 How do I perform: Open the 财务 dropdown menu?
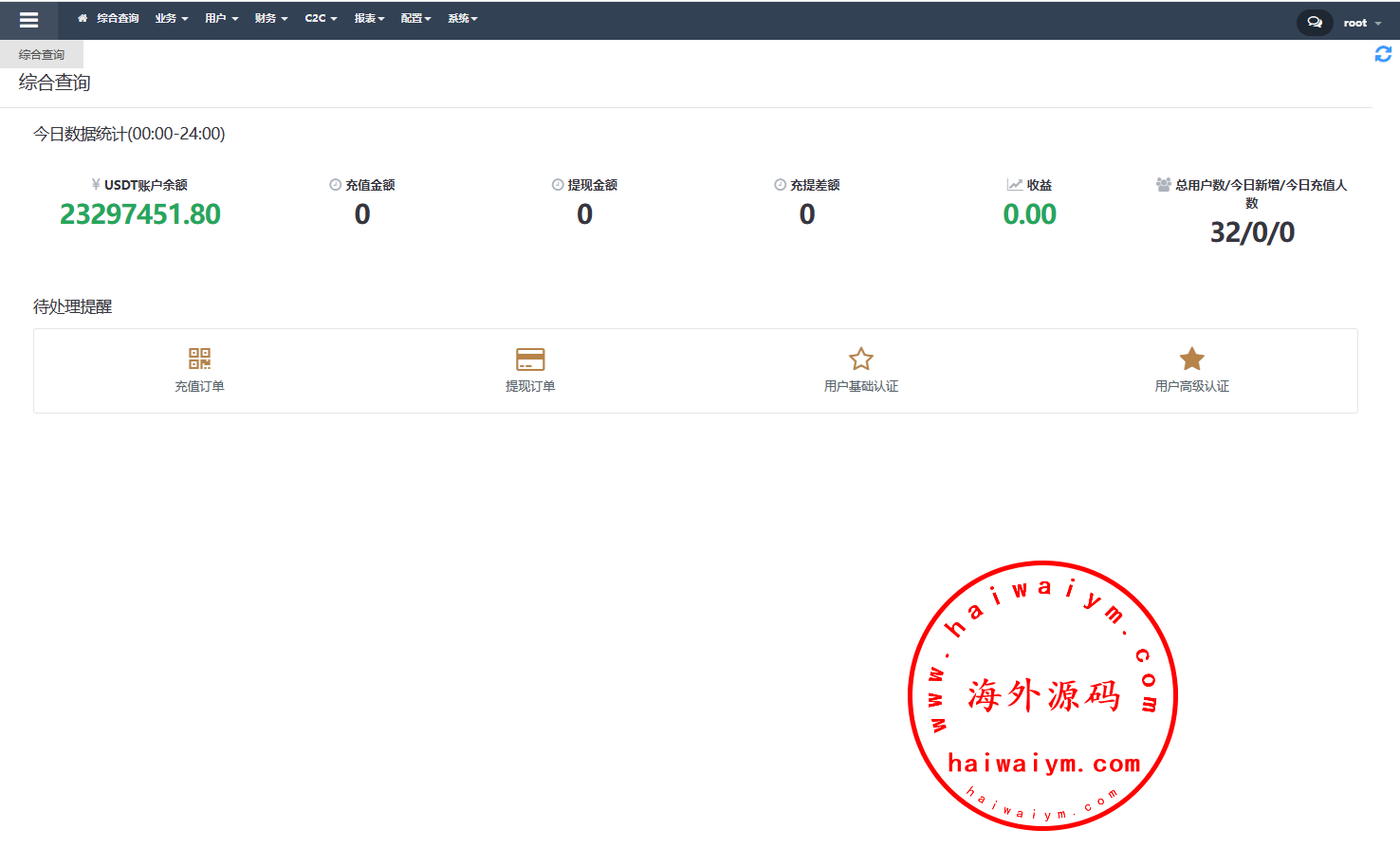(x=270, y=18)
